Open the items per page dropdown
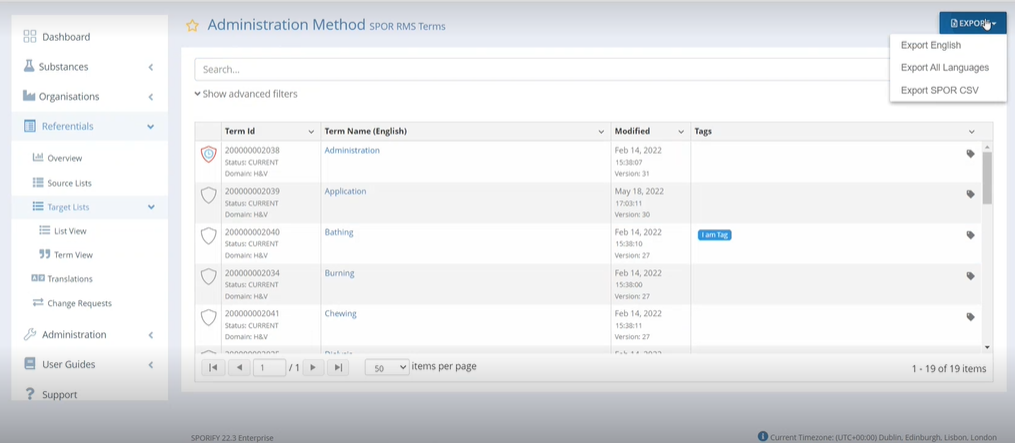 (387, 367)
